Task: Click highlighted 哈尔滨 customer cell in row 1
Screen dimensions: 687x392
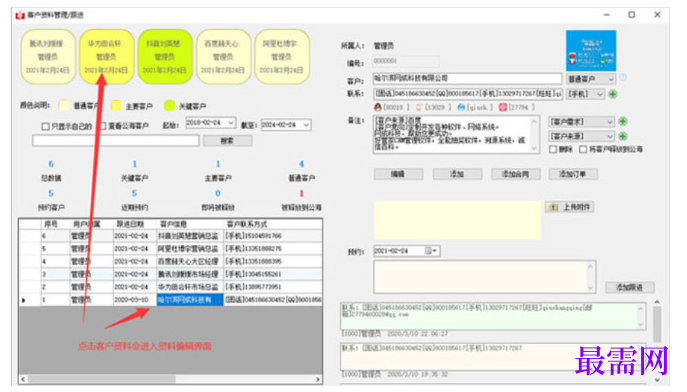Action: [x=190, y=300]
